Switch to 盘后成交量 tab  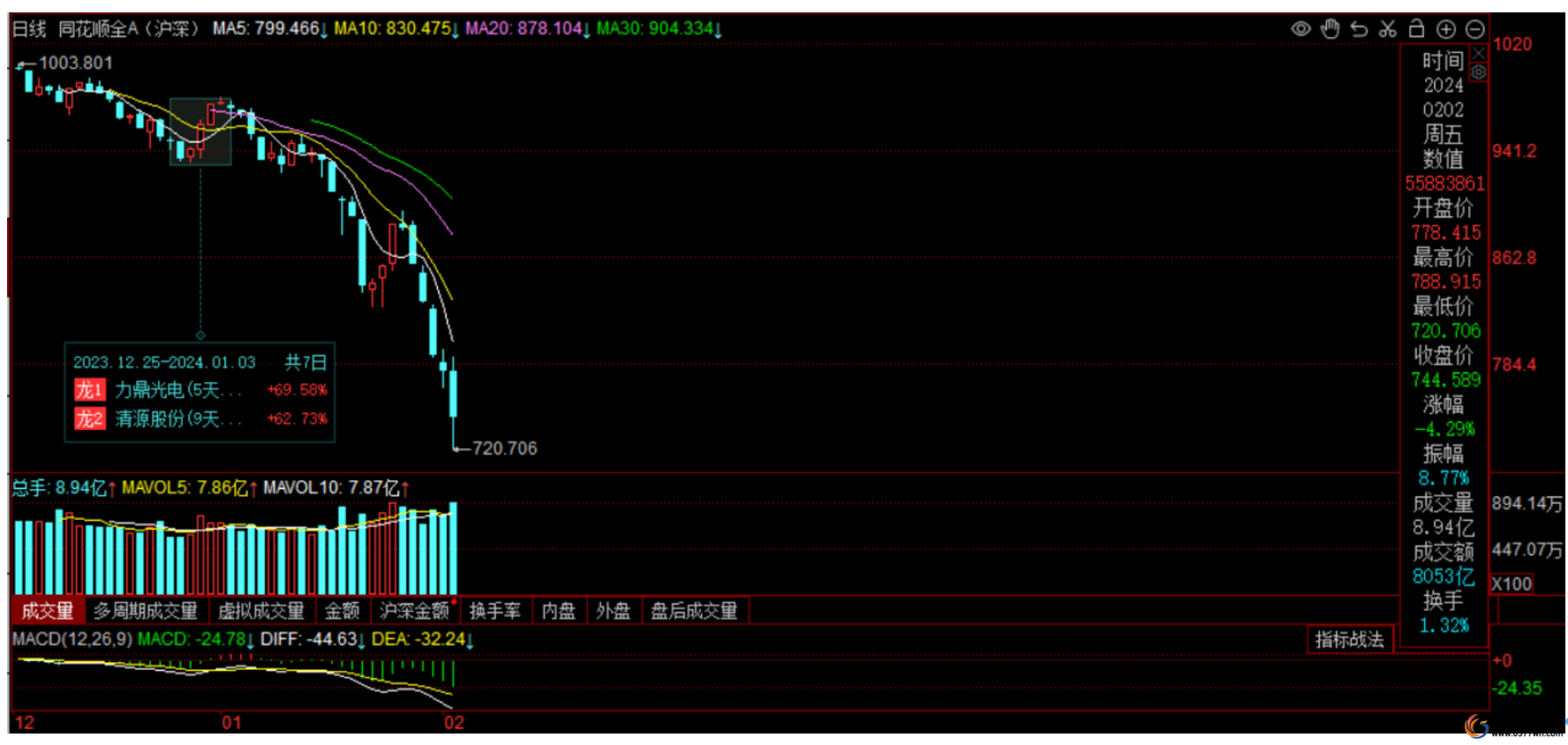695,611
